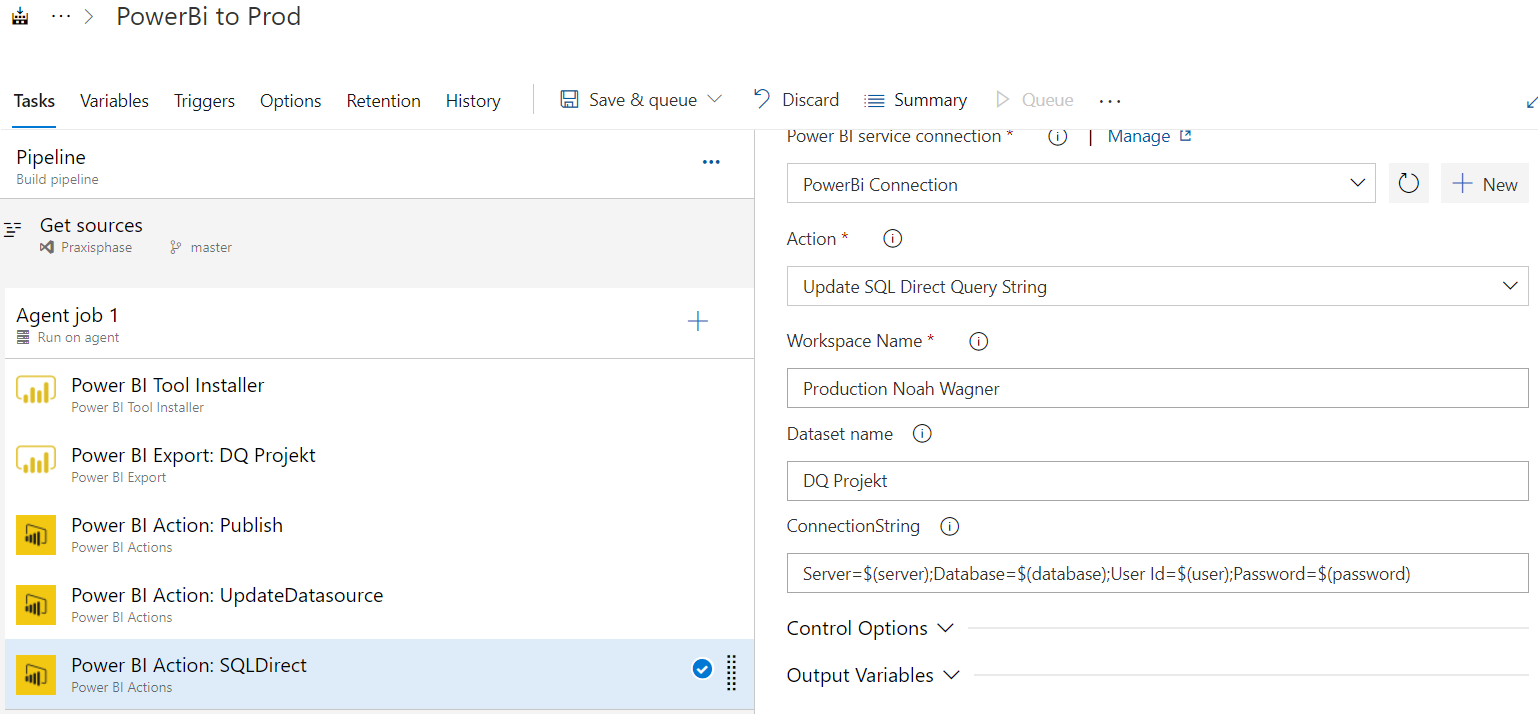Switch to the Variables tab
The height and width of the screenshot is (714, 1538).
114,100
